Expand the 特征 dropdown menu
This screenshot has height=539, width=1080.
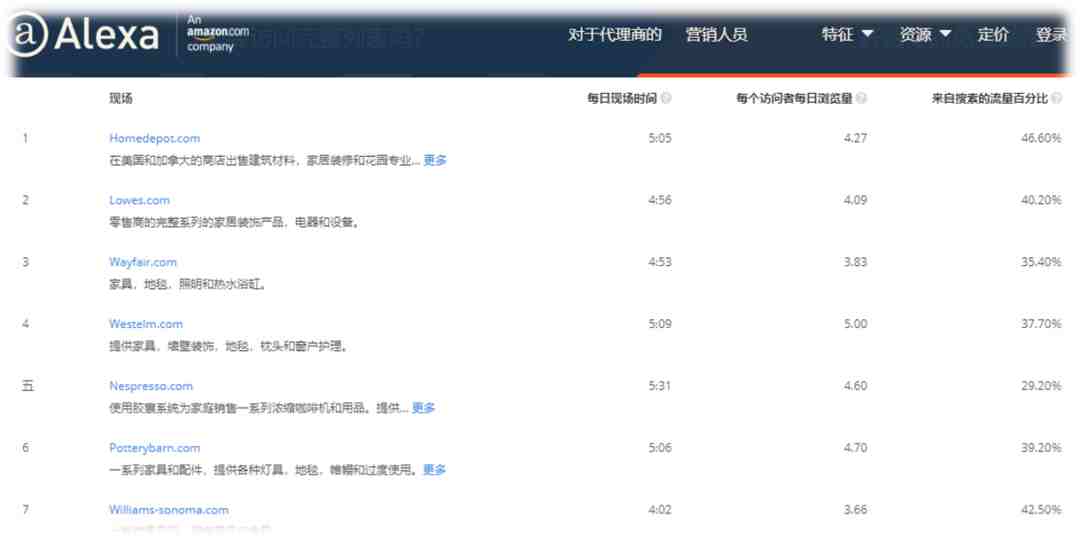[x=848, y=34]
